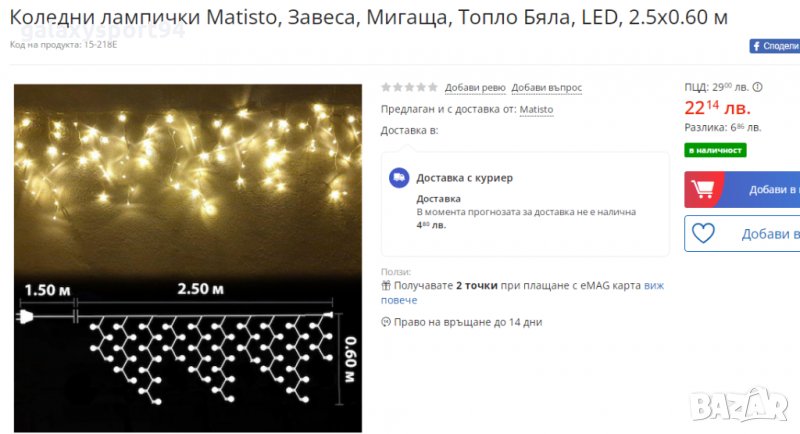800x434 pixels.
Task: Follow the 'виж повече' link
Action: coord(522,293)
